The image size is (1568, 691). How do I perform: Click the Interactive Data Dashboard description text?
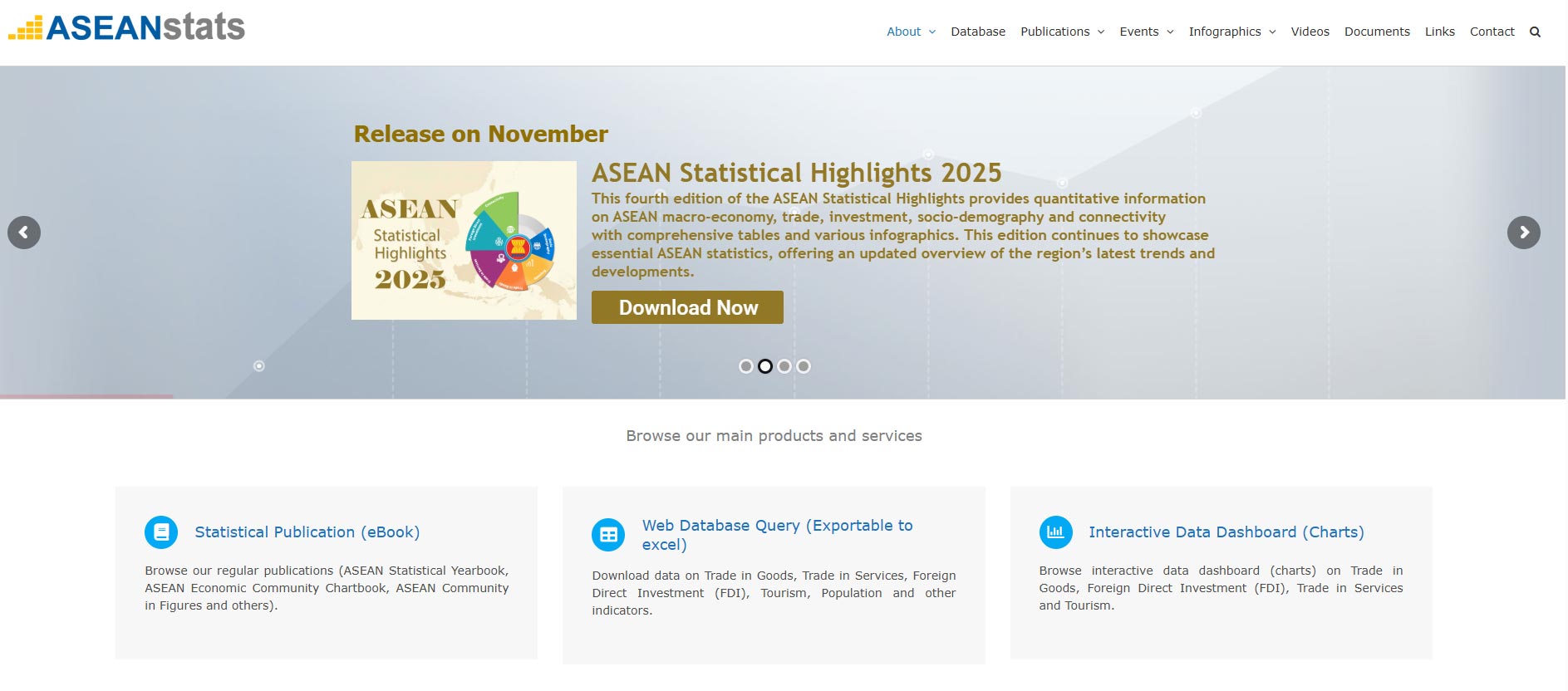pyautogui.click(x=1221, y=588)
